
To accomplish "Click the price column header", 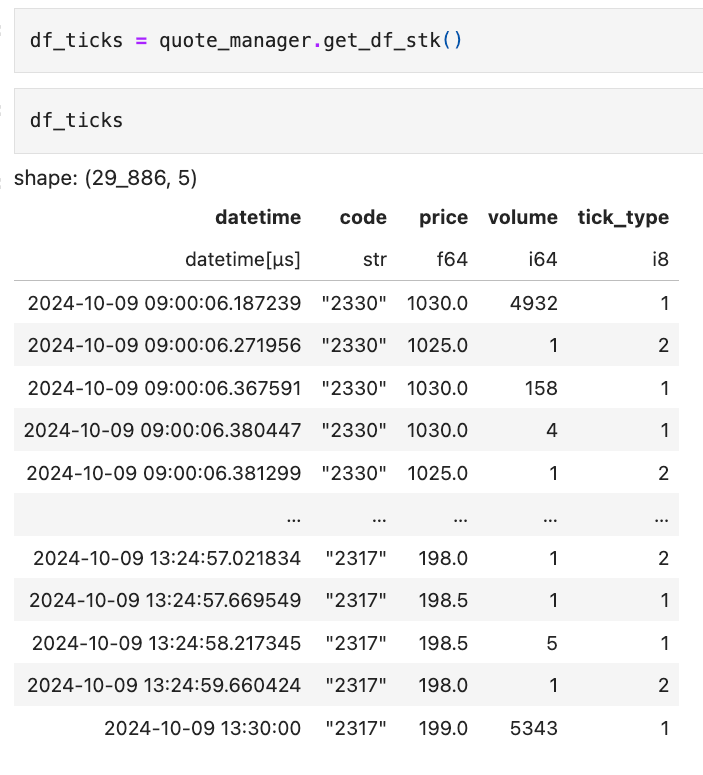I will [443, 217].
